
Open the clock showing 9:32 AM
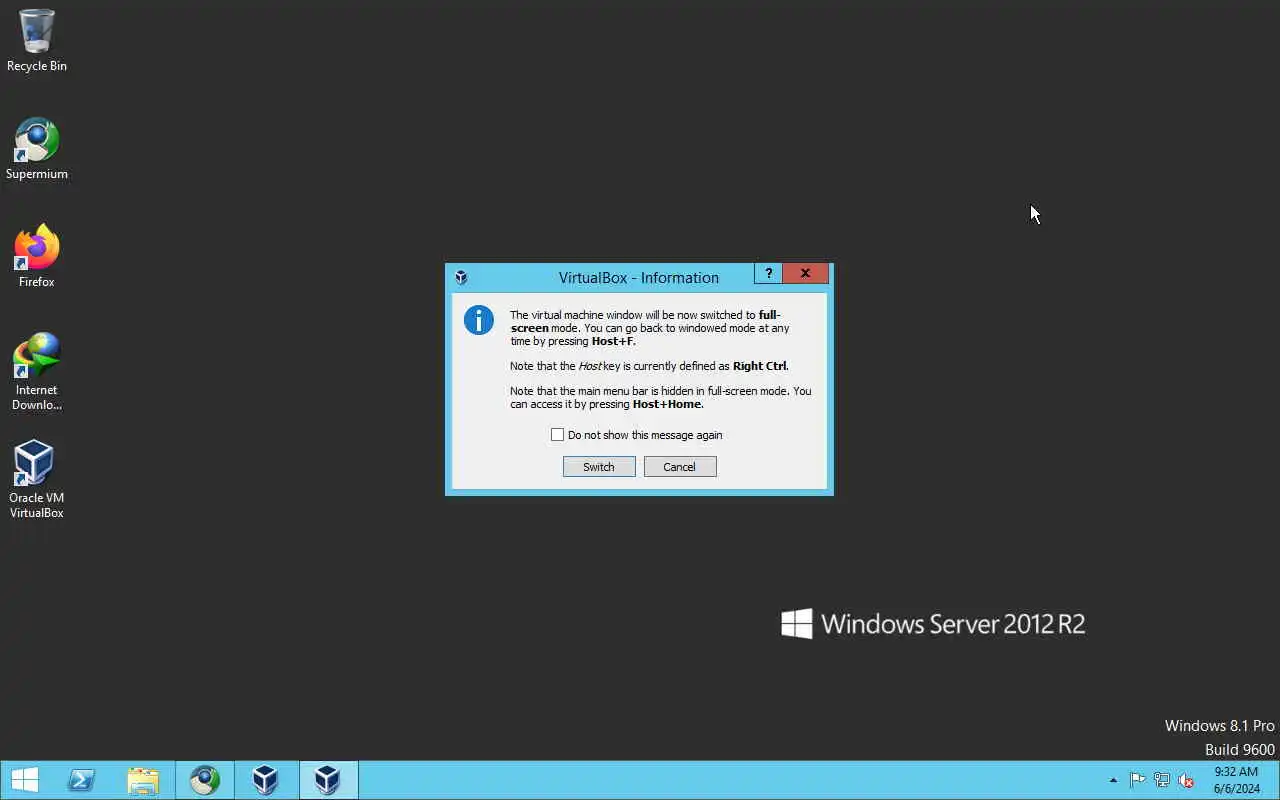tap(1236, 780)
